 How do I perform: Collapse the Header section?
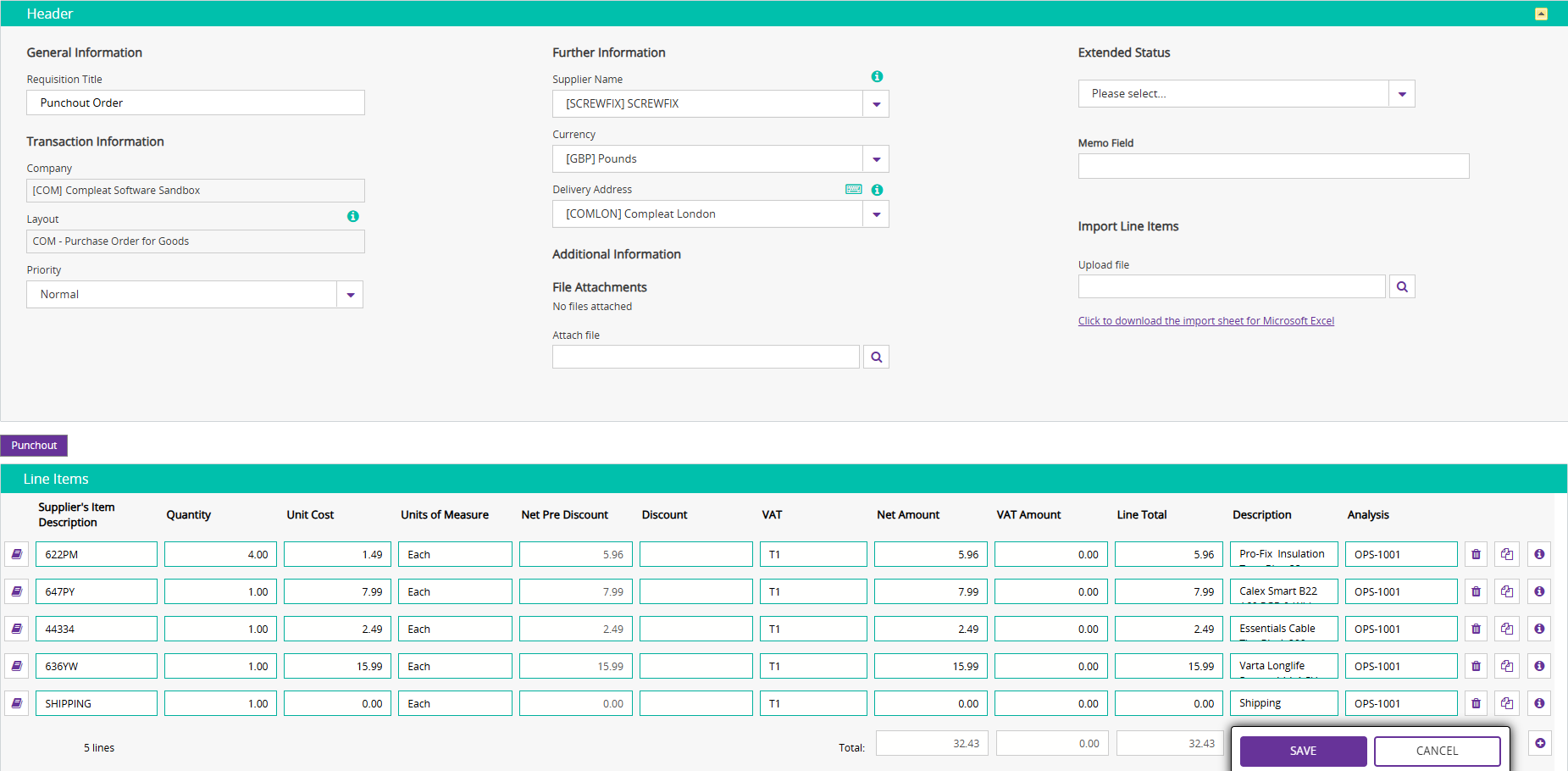[x=1541, y=14]
